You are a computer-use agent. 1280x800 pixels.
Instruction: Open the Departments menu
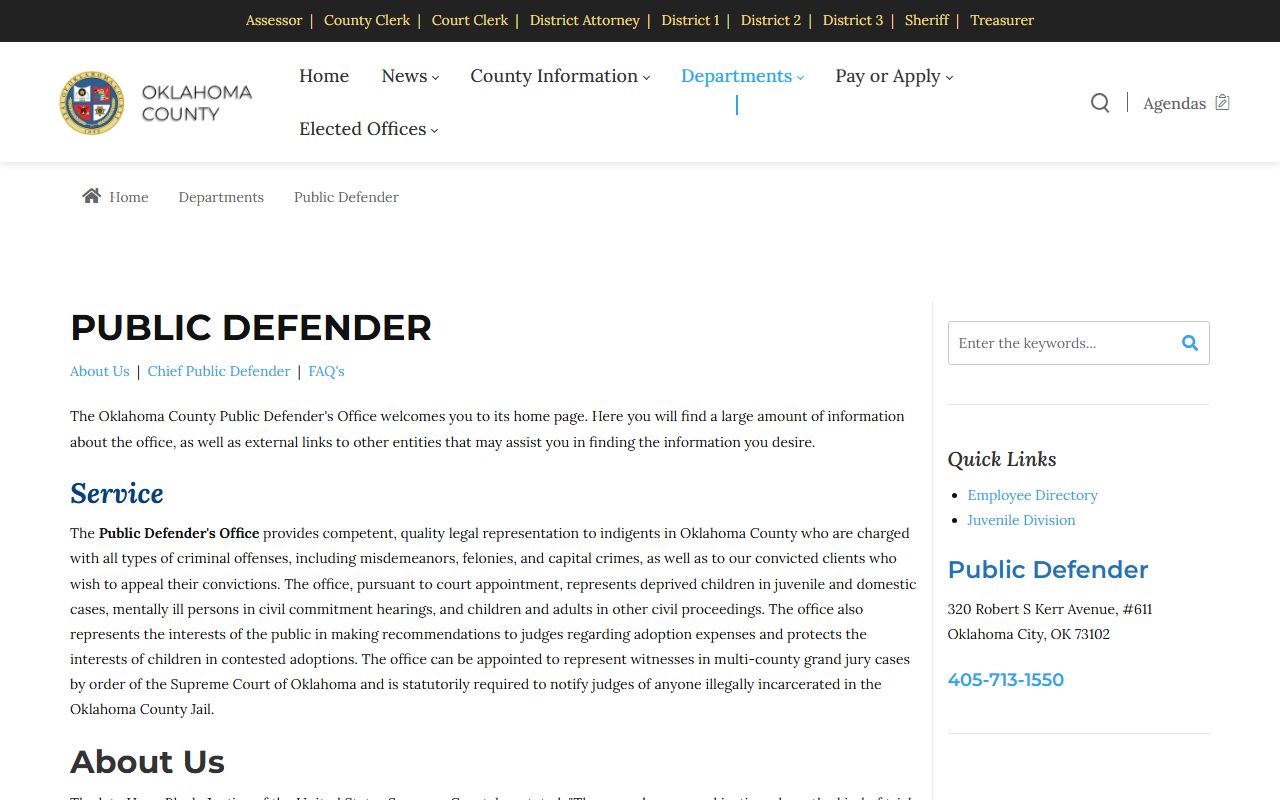coord(736,76)
